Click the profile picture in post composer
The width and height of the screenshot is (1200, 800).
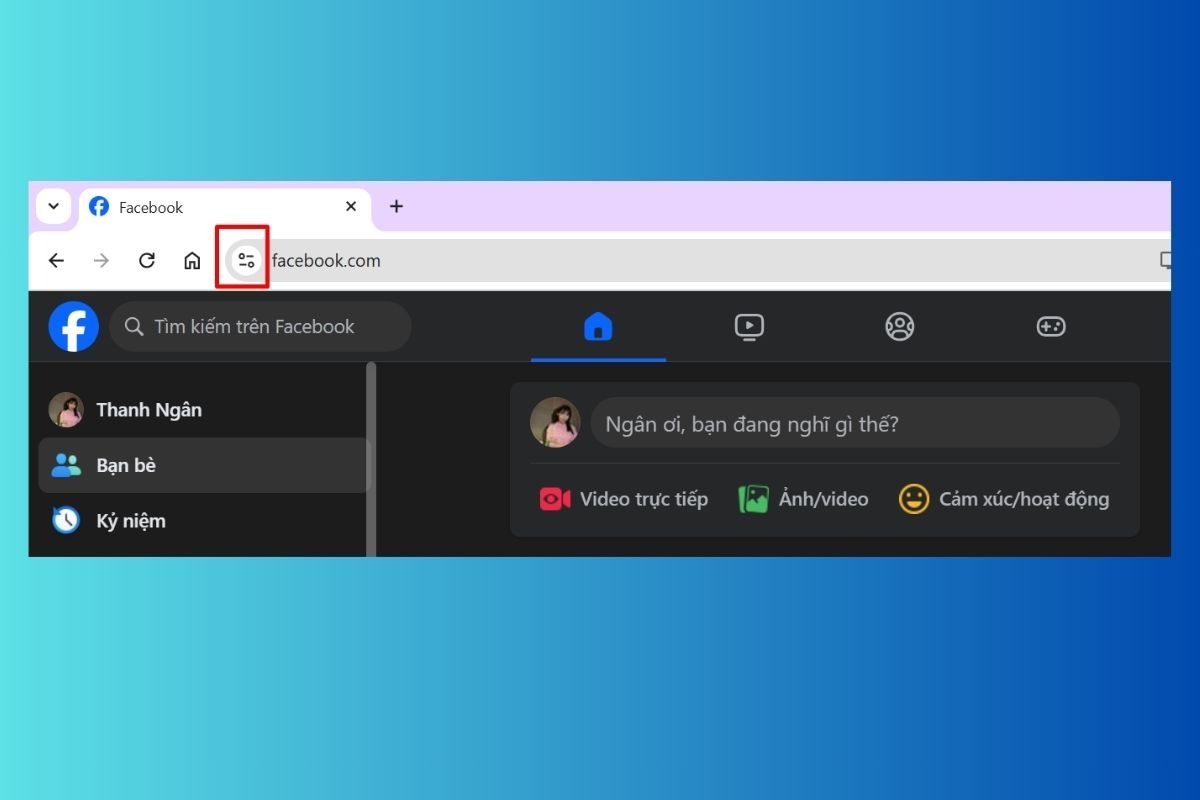click(555, 422)
